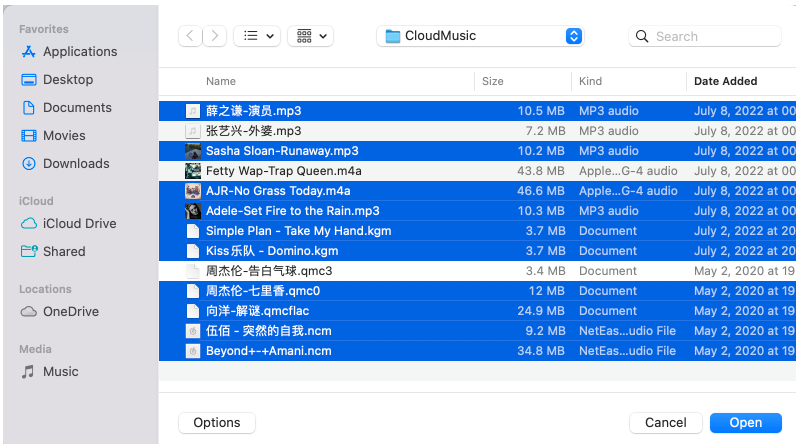Image resolution: width=796 pixels, height=444 pixels.
Task: Go to the Desktop folder icon
Action: click(29, 80)
